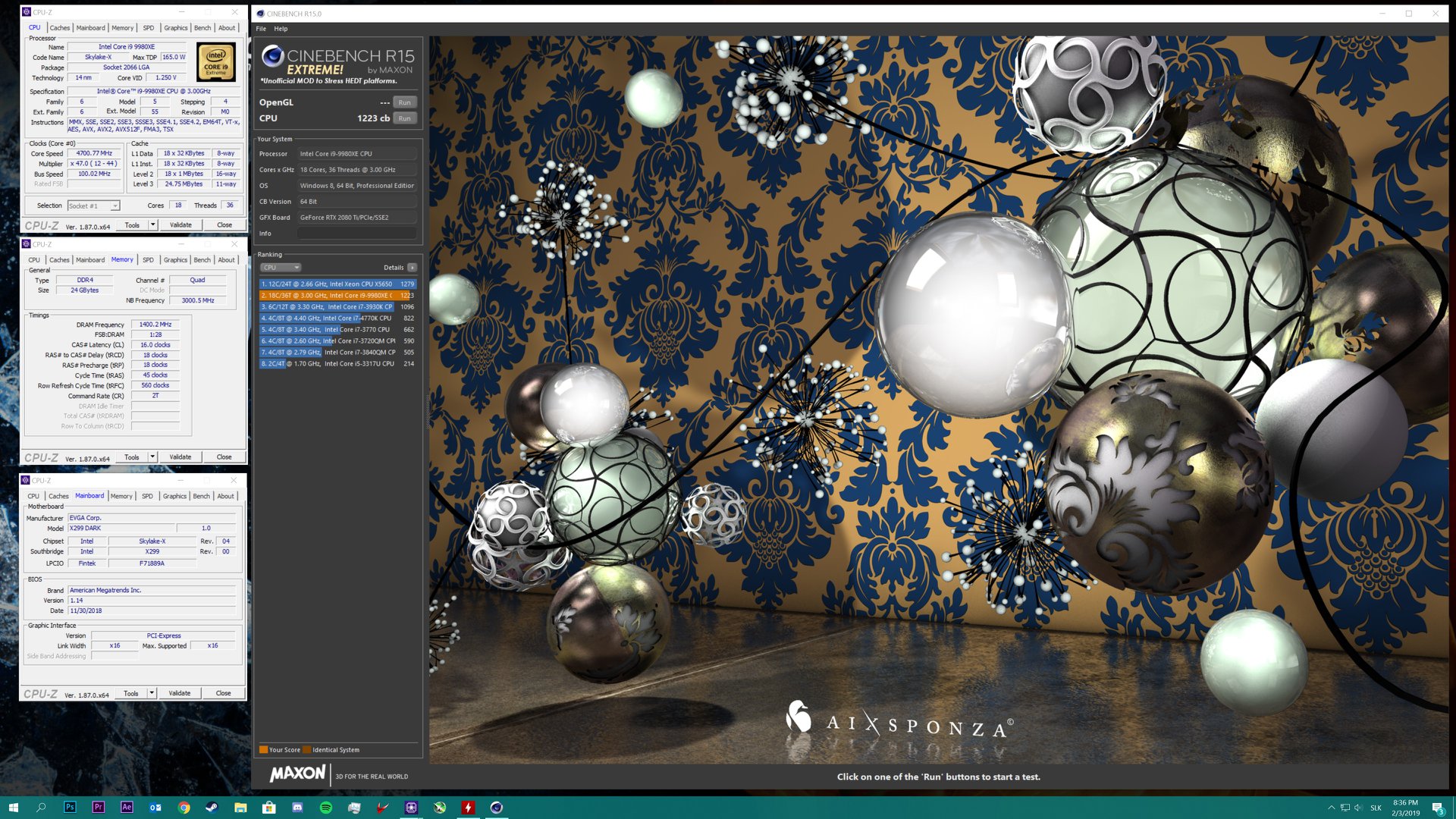Open the Tools dropdown arrow in Mainboard window

pos(152,693)
